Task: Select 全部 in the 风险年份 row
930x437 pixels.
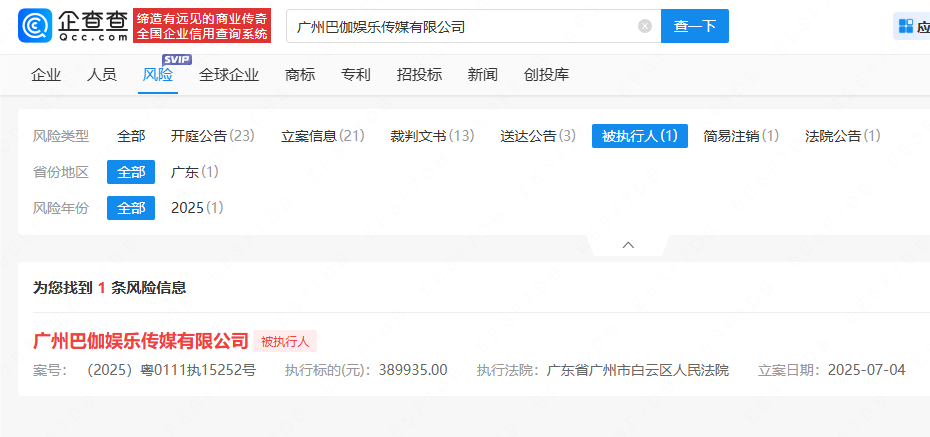Action: point(131,208)
